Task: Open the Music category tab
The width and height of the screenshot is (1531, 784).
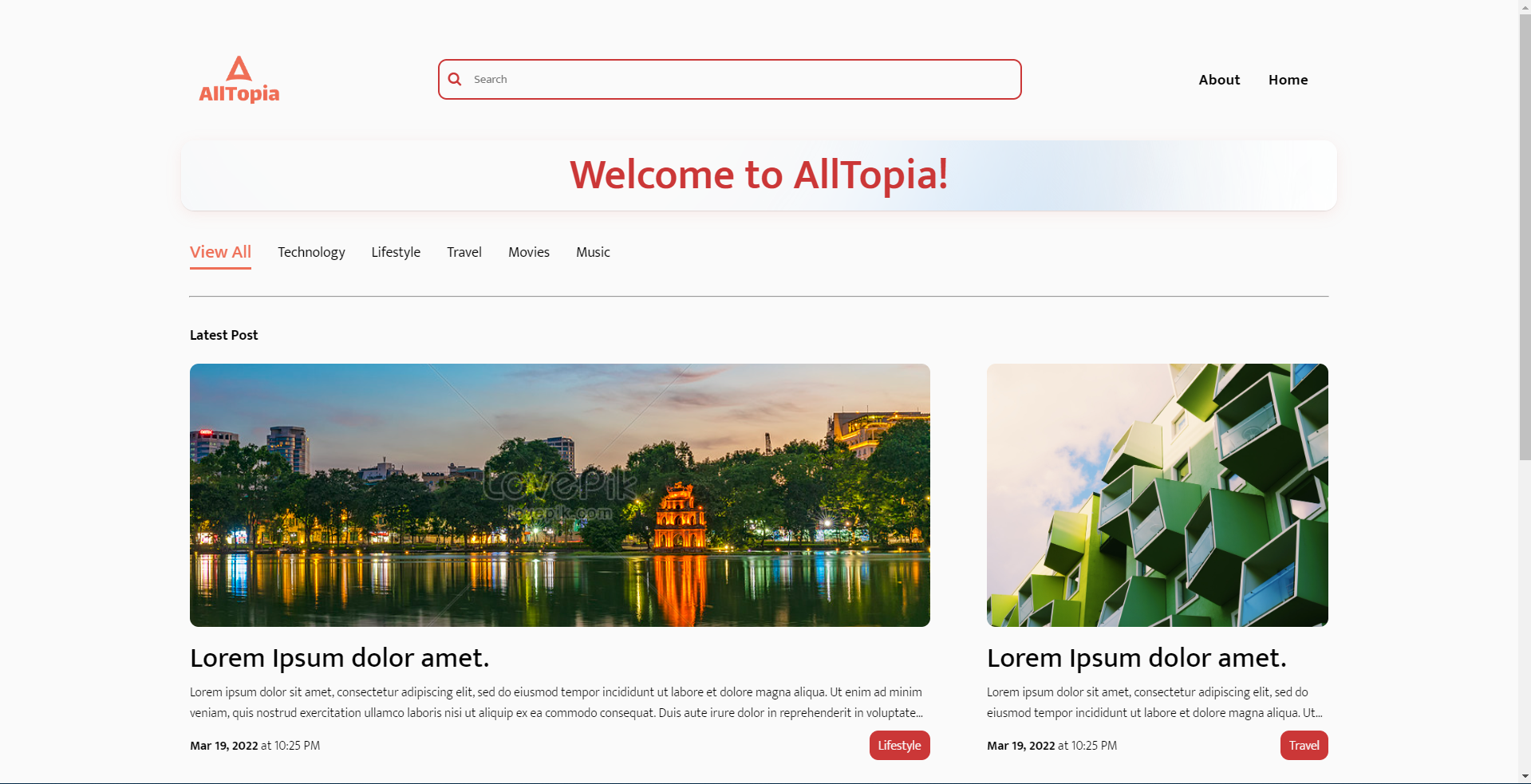Action: [593, 252]
